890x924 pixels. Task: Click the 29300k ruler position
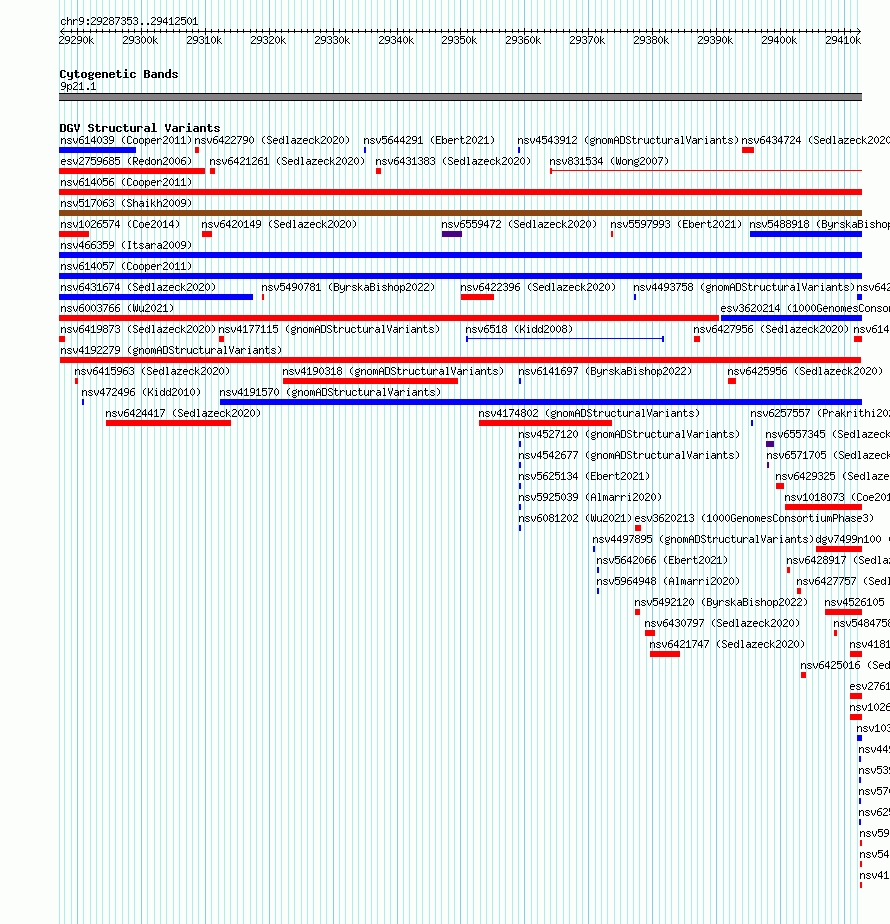(x=140, y=40)
